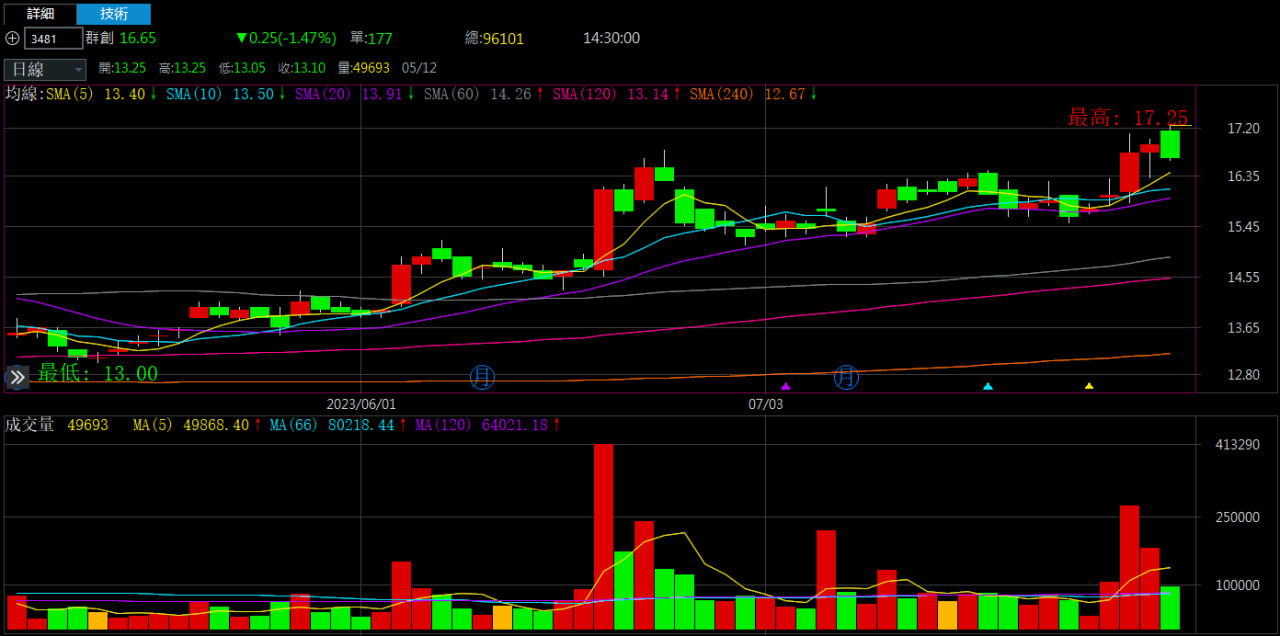Click the yellow triangle marker

pyautogui.click(x=1089, y=386)
